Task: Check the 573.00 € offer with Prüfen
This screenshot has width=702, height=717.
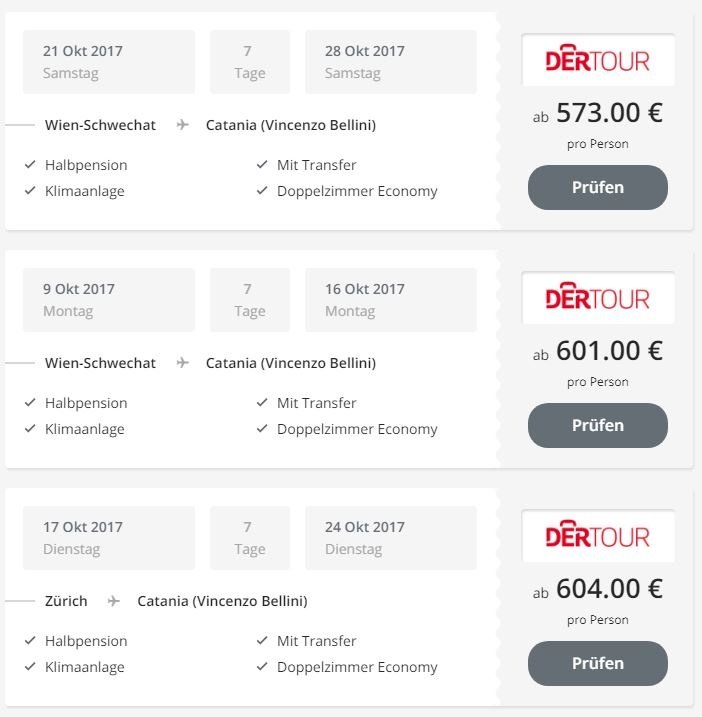Action: pos(598,187)
